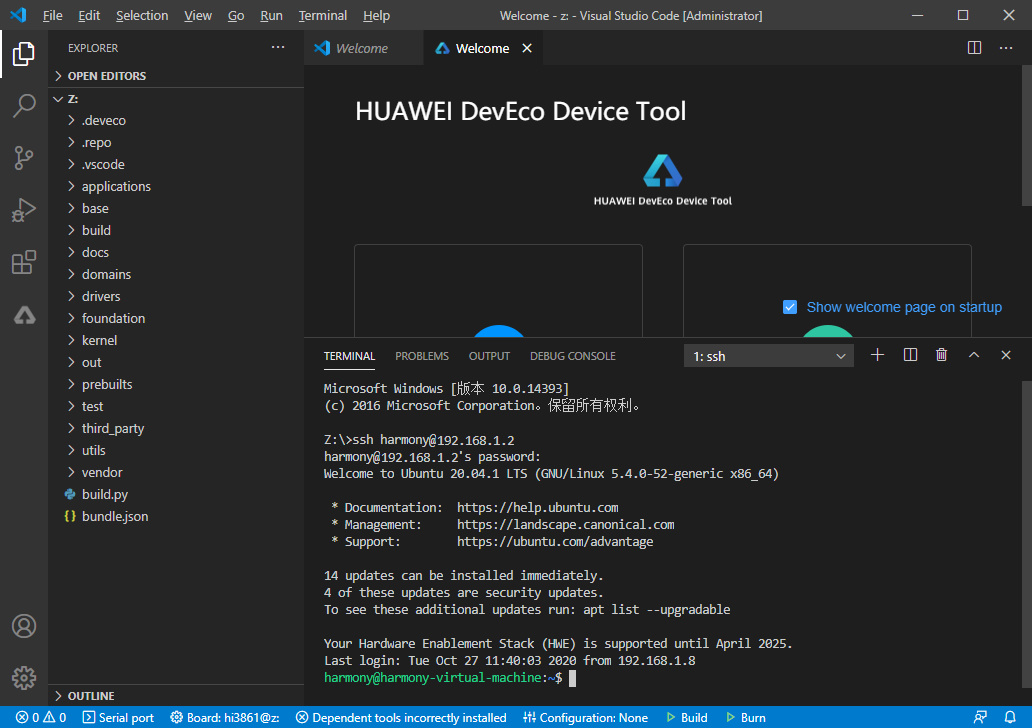Expand the applications folder
The width and height of the screenshot is (1032, 728).
click(x=116, y=186)
